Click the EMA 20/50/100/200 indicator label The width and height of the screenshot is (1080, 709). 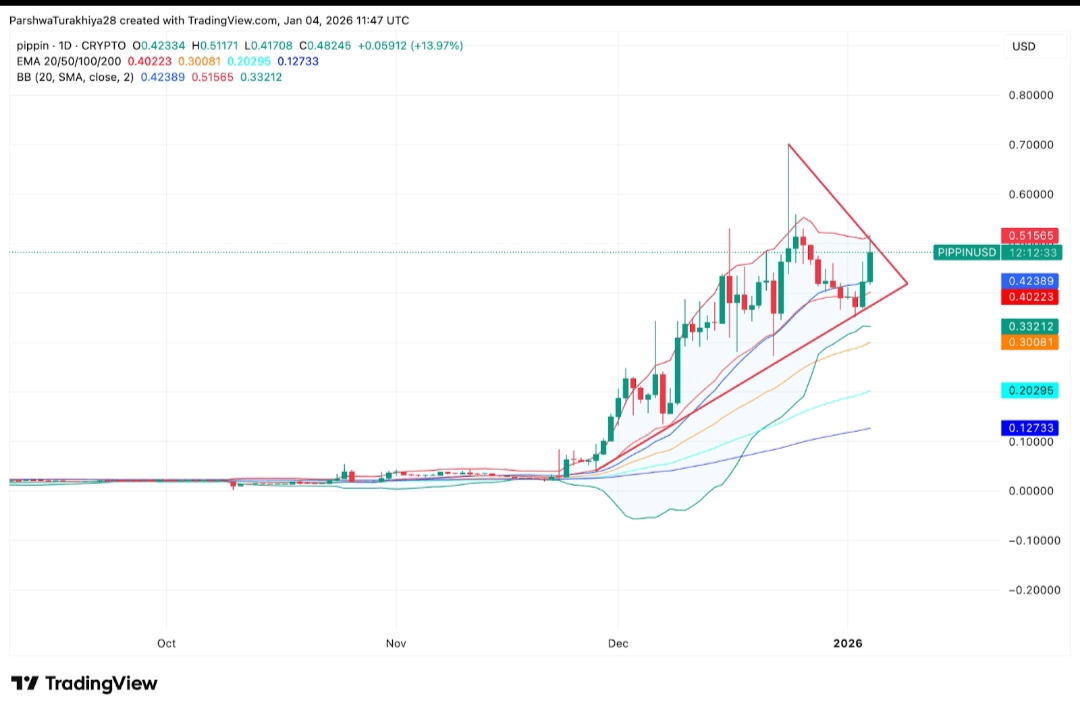click(x=69, y=61)
